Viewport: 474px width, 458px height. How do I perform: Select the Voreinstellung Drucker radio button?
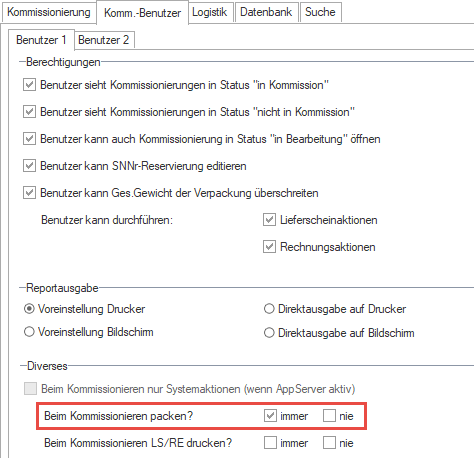[29, 309]
